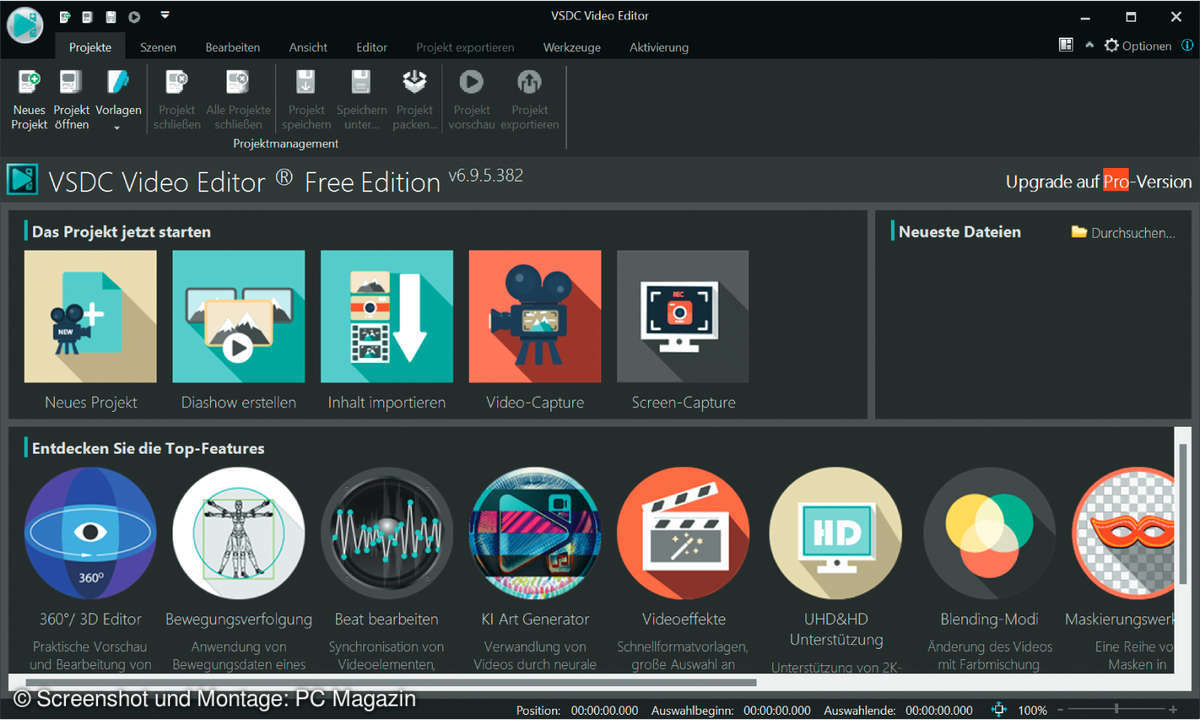The height and width of the screenshot is (720, 1200).
Task: Click the Upgrade auf Pro-Version link
Action: click(x=1098, y=182)
